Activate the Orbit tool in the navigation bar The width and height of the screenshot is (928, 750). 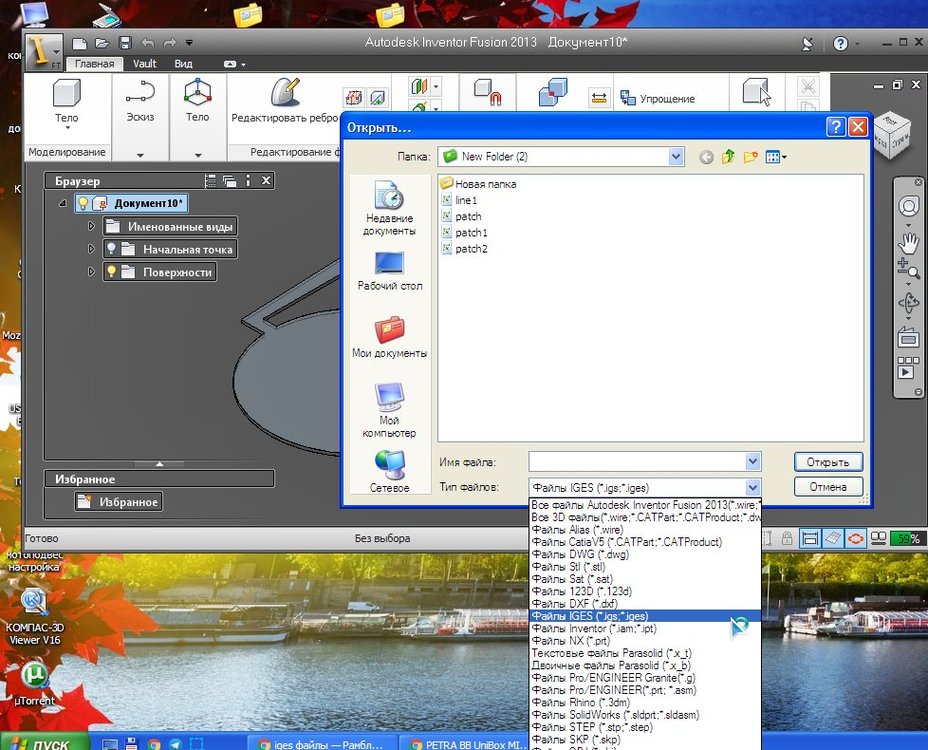[x=908, y=302]
